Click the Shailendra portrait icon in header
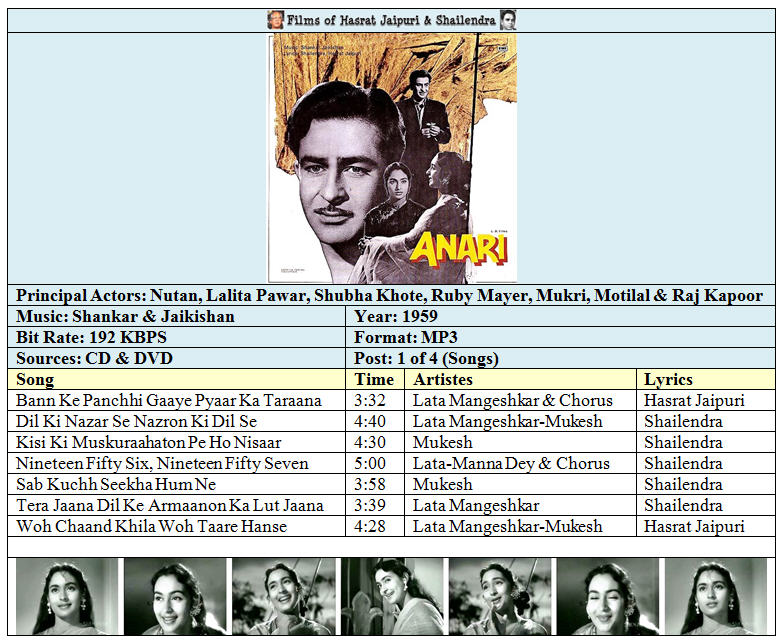Screen dimensions: 780x641 point(508,20)
